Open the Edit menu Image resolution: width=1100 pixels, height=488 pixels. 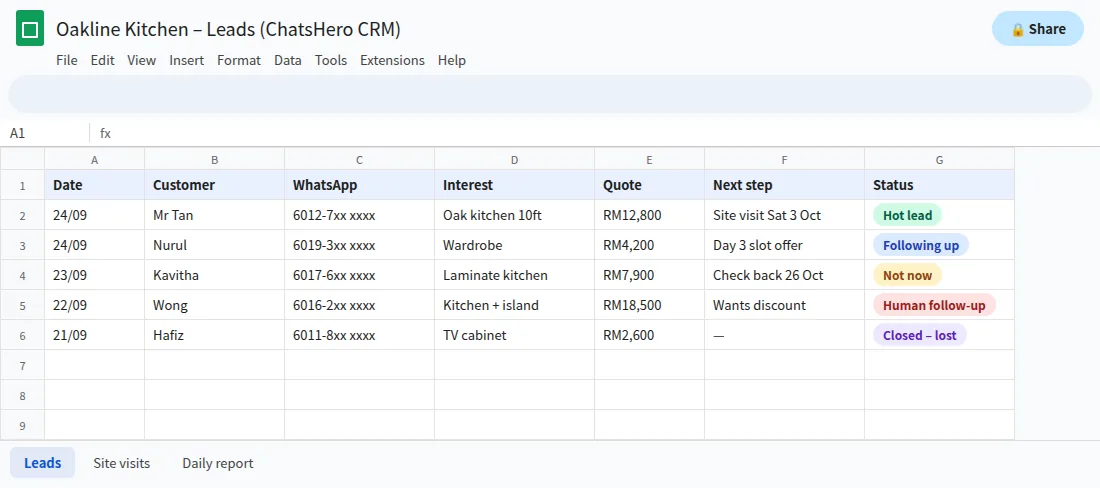pyautogui.click(x=102, y=60)
